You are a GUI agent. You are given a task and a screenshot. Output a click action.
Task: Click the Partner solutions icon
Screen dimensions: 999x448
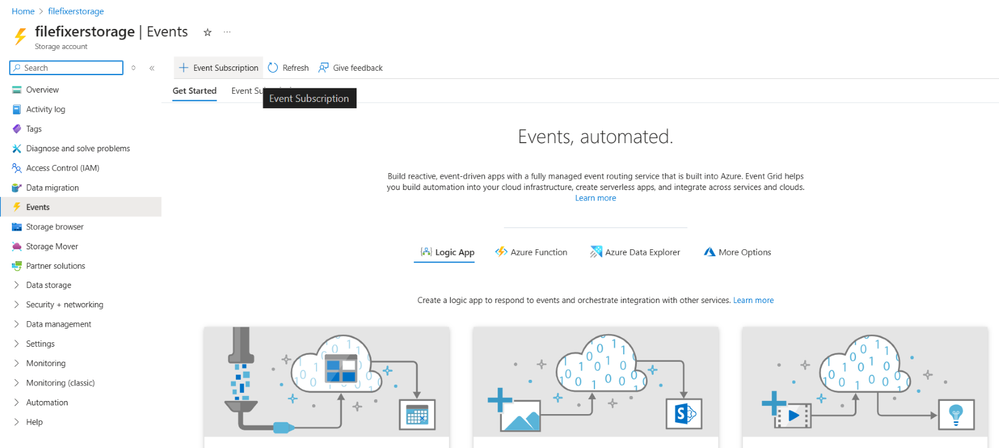coord(17,266)
